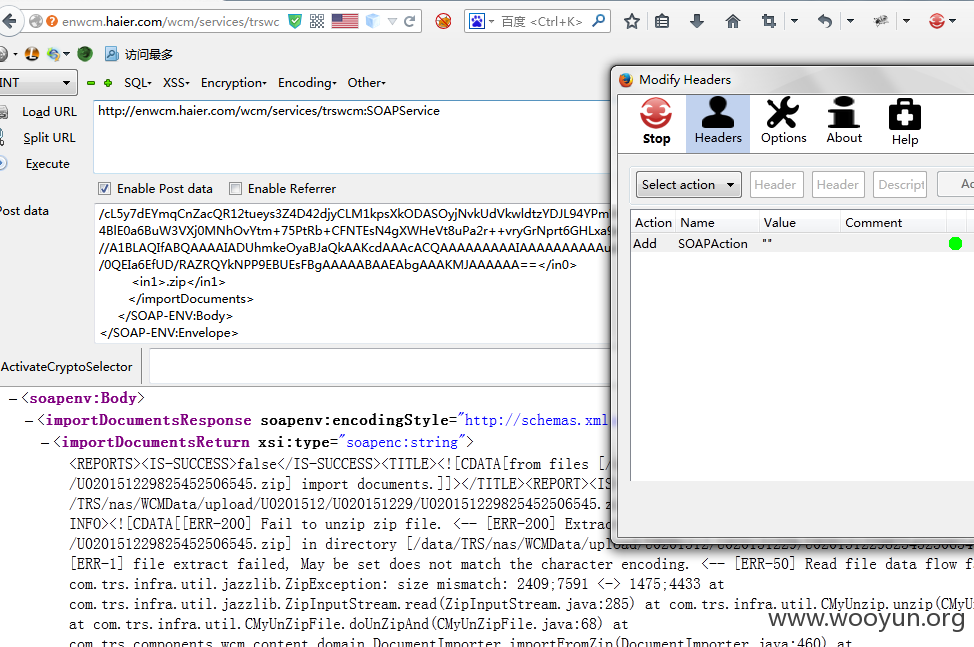Click the crop screenshot tool icon
The width and height of the screenshot is (974, 647).
768,22
